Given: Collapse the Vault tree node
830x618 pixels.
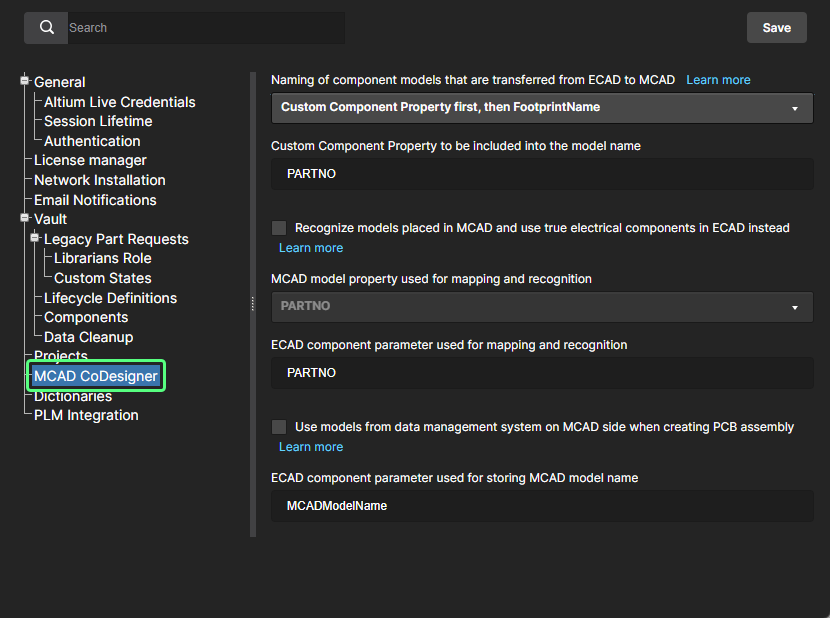Looking at the screenshot, I should [x=25, y=219].
